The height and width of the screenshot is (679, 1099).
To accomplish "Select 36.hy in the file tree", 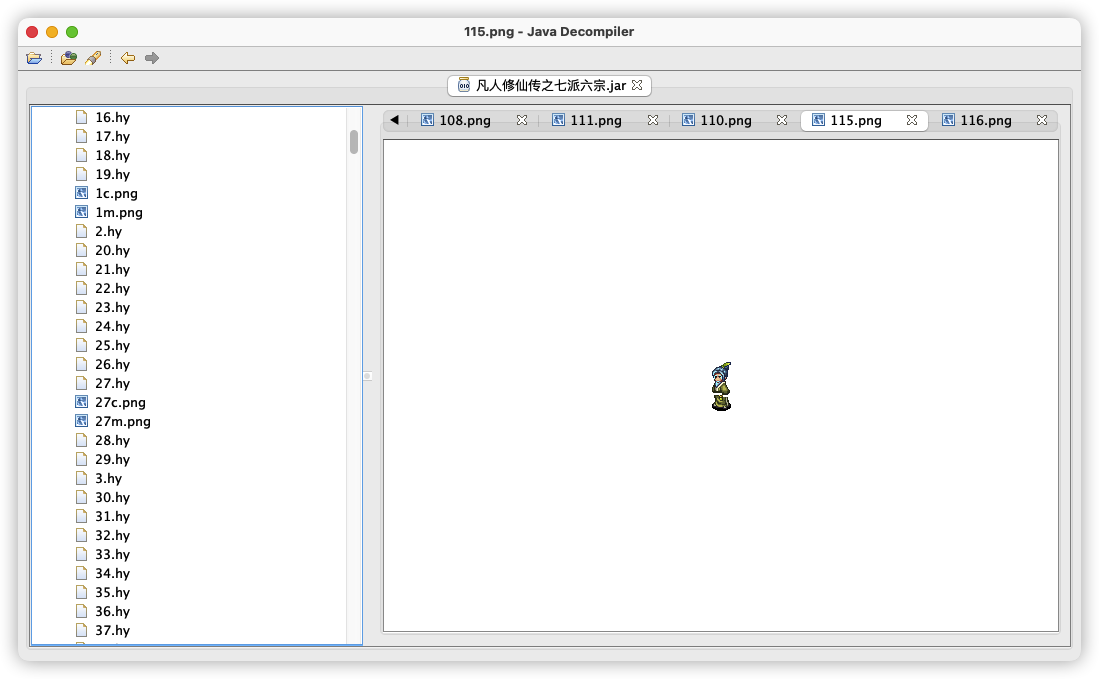I will point(112,611).
